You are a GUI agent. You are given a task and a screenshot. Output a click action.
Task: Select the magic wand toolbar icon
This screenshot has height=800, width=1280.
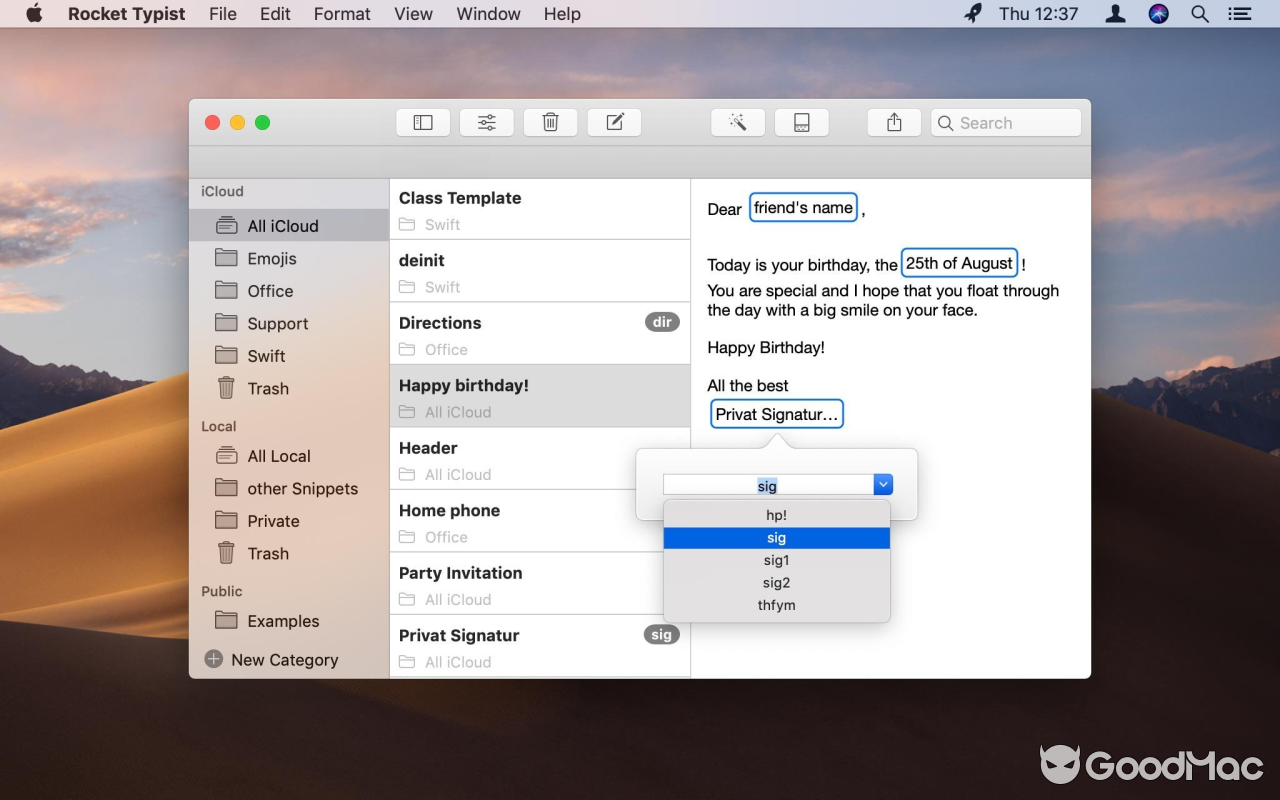point(737,121)
